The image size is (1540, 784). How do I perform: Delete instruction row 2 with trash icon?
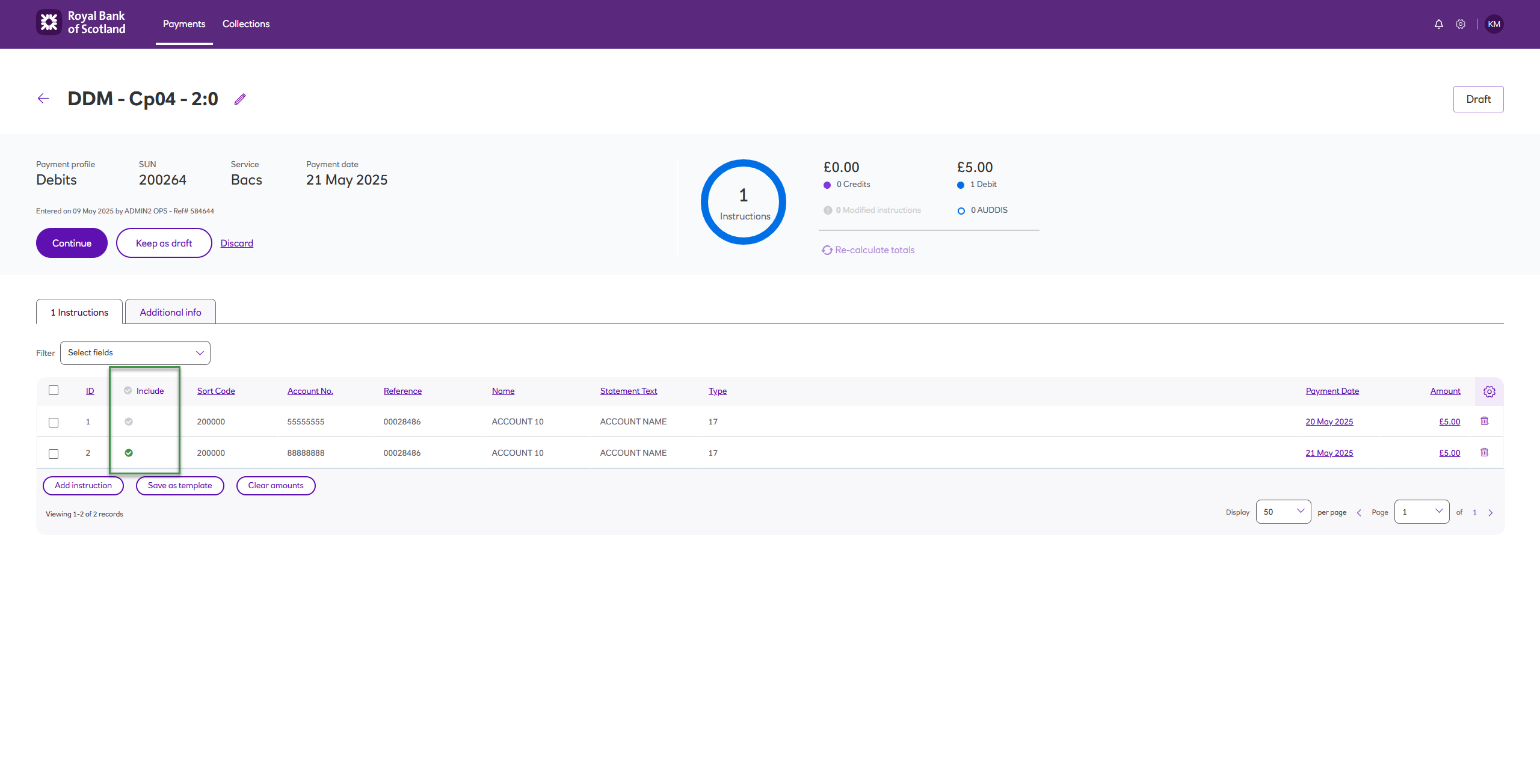click(1484, 452)
